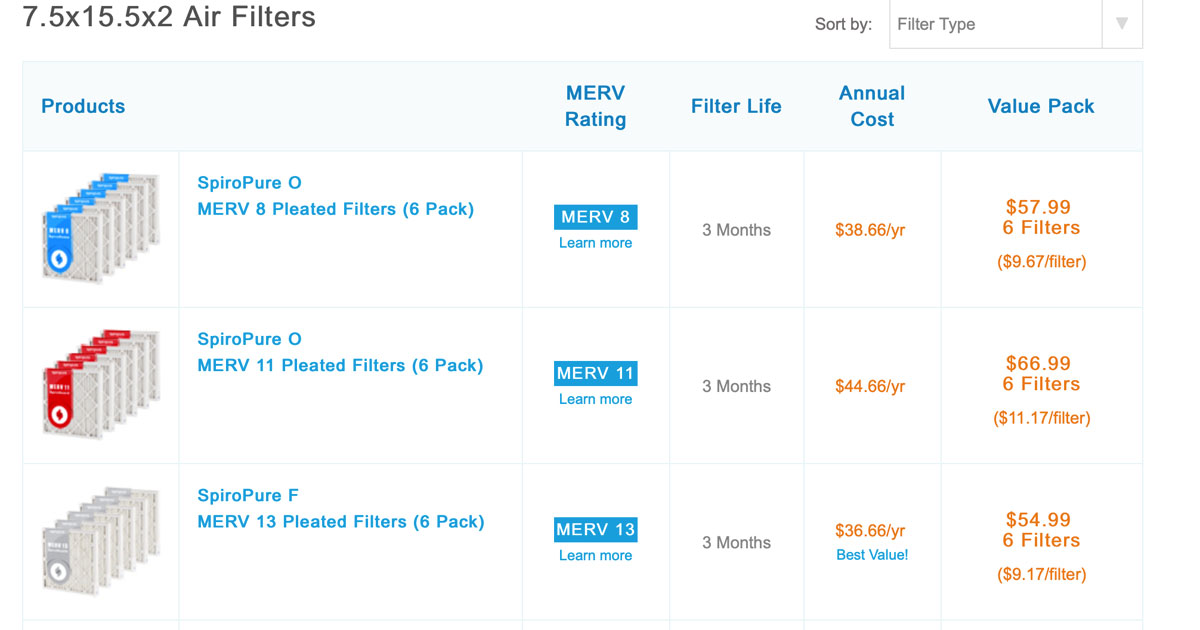Click the MERV Rating column header
Screen dimensions: 1200x630
595,106
